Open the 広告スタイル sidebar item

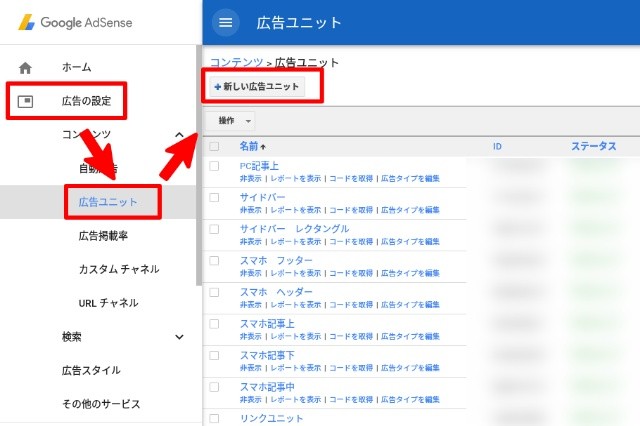(91, 370)
